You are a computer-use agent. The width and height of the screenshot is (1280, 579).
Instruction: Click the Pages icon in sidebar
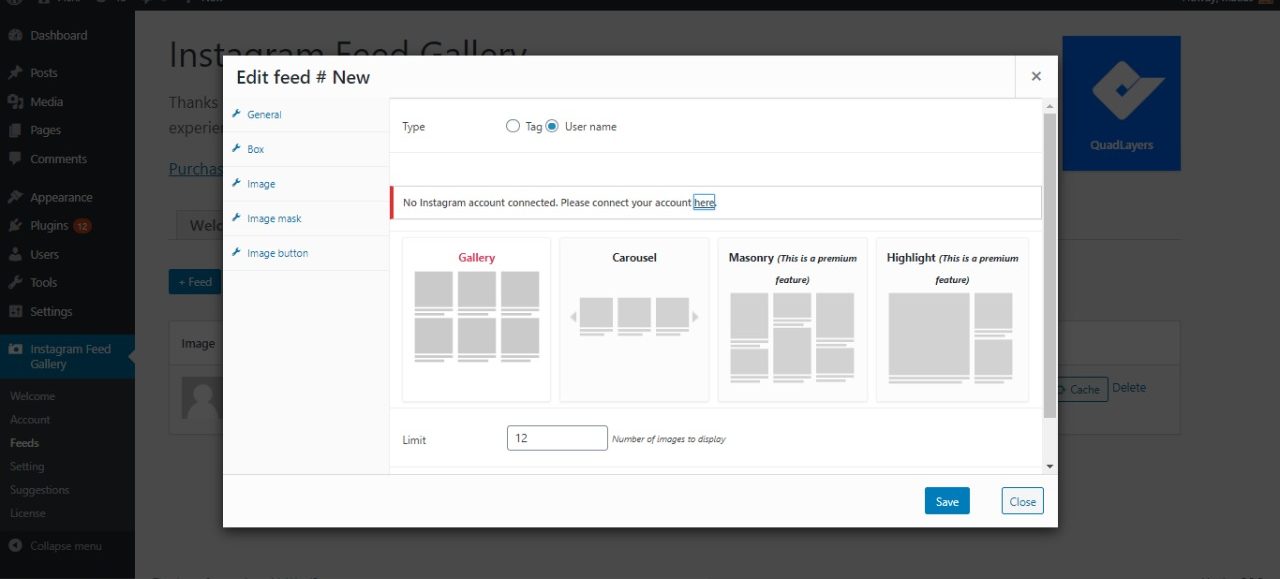click(x=15, y=130)
